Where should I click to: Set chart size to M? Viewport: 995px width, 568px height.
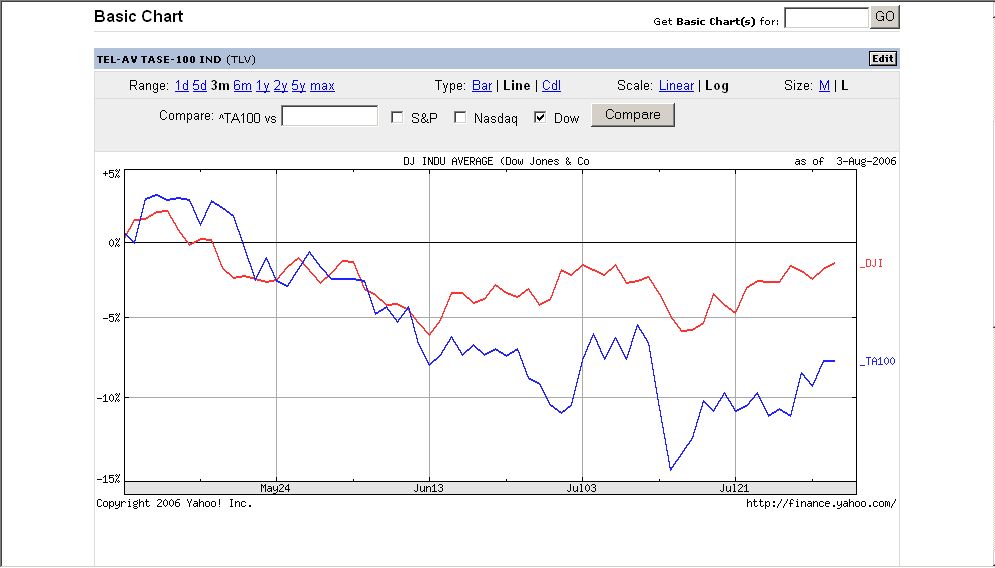[x=824, y=86]
